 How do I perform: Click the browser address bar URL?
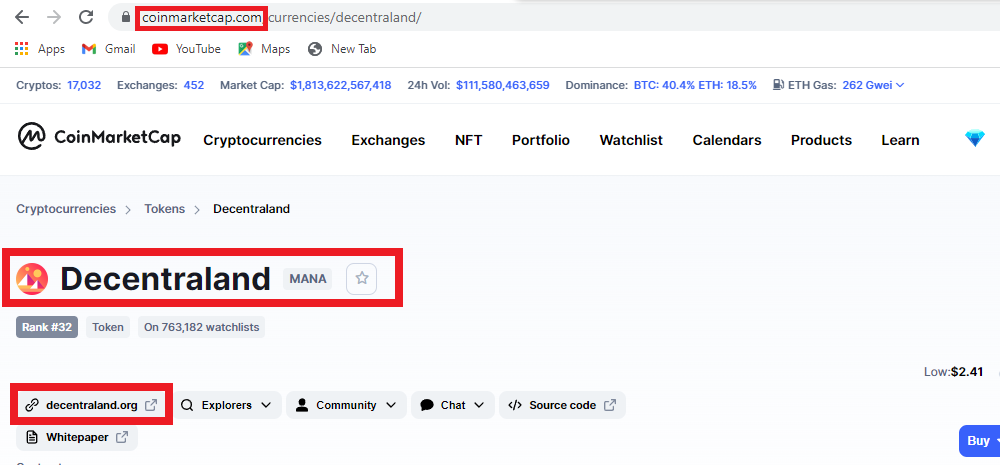coord(281,18)
